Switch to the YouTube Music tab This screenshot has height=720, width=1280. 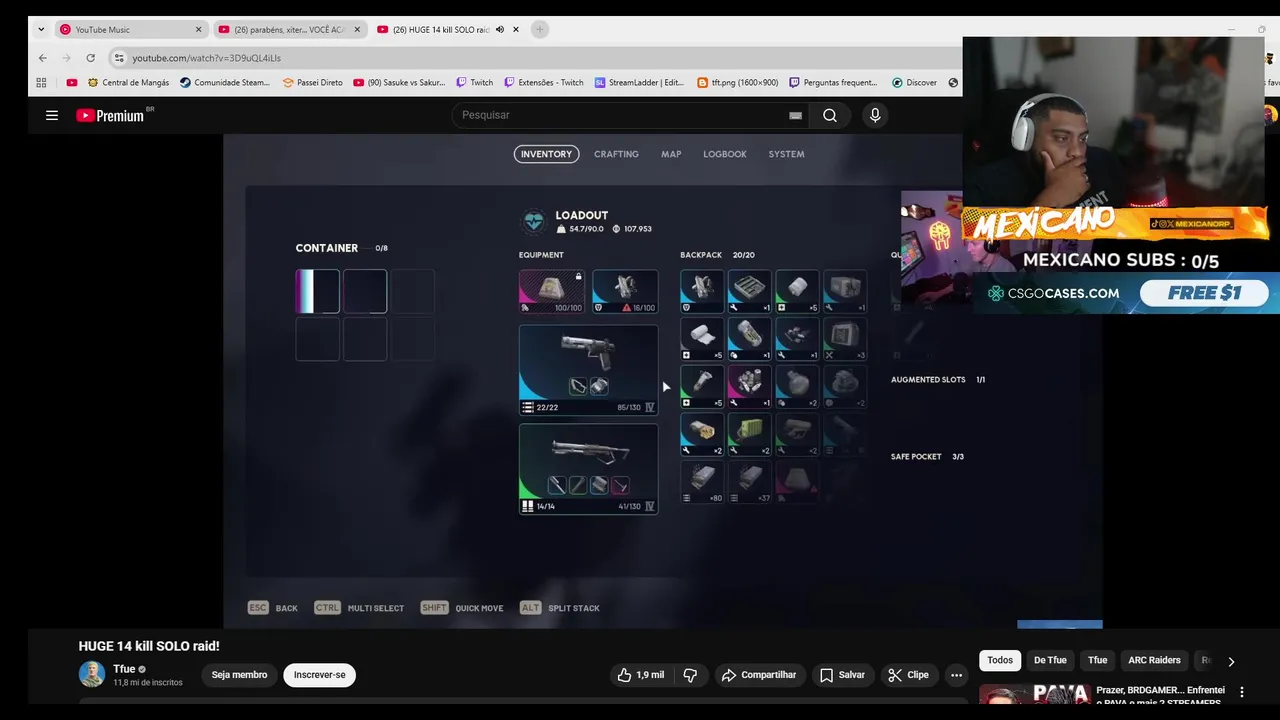point(130,30)
